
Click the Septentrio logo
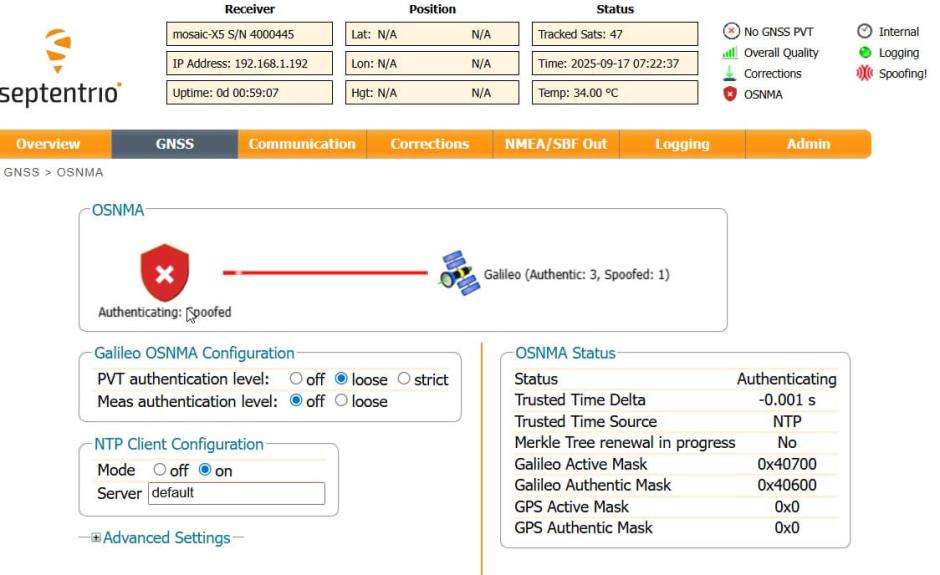pos(58,67)
